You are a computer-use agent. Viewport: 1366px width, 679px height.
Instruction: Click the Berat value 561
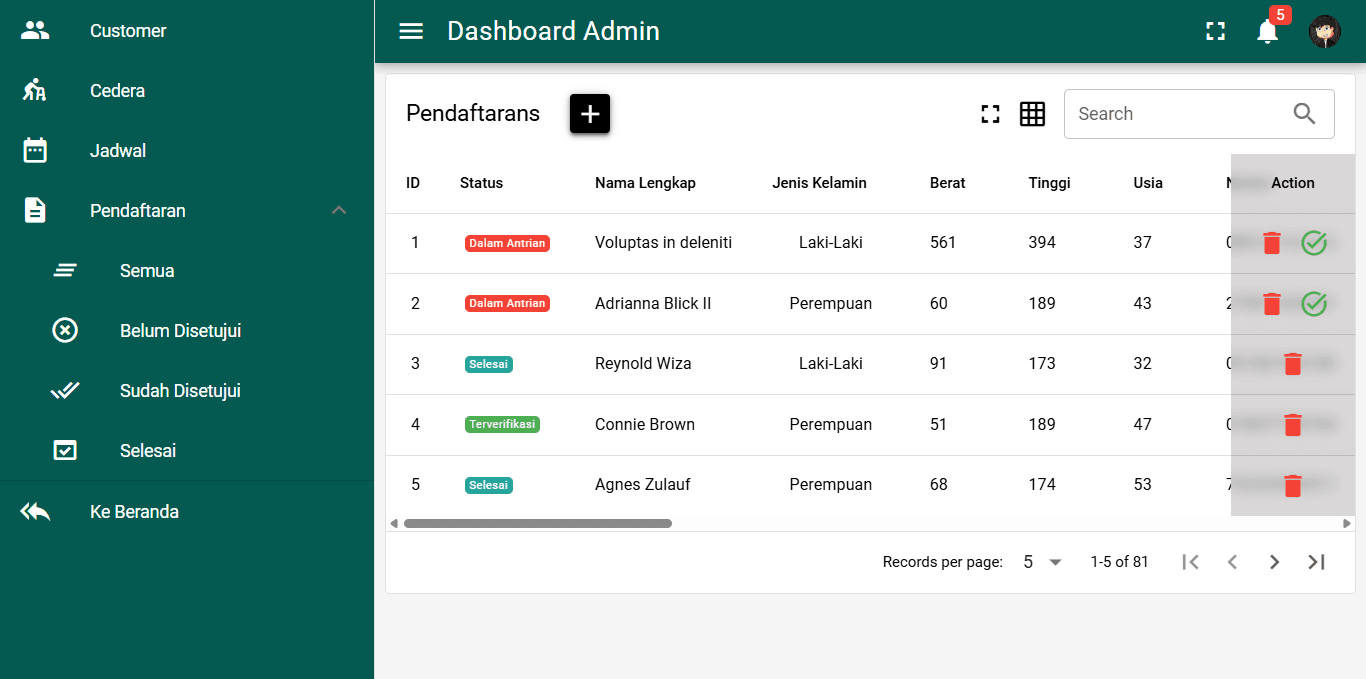943,243
